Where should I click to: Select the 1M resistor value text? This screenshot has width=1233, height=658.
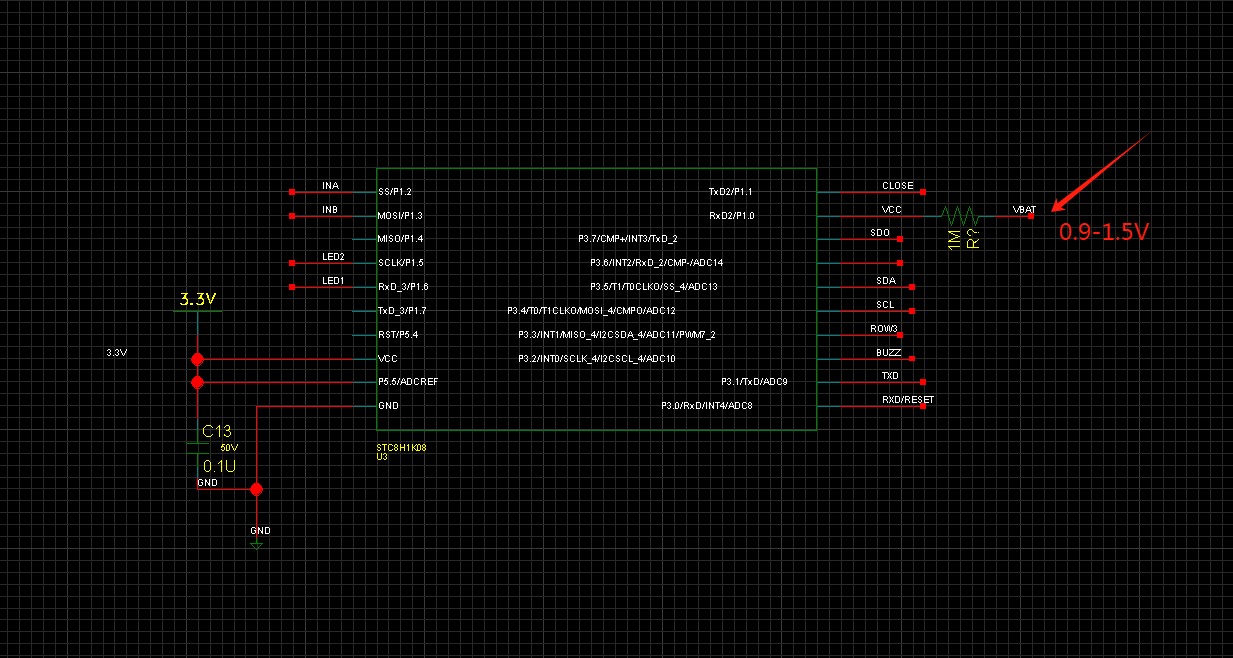pyautogui.click(x=954, y=239)
